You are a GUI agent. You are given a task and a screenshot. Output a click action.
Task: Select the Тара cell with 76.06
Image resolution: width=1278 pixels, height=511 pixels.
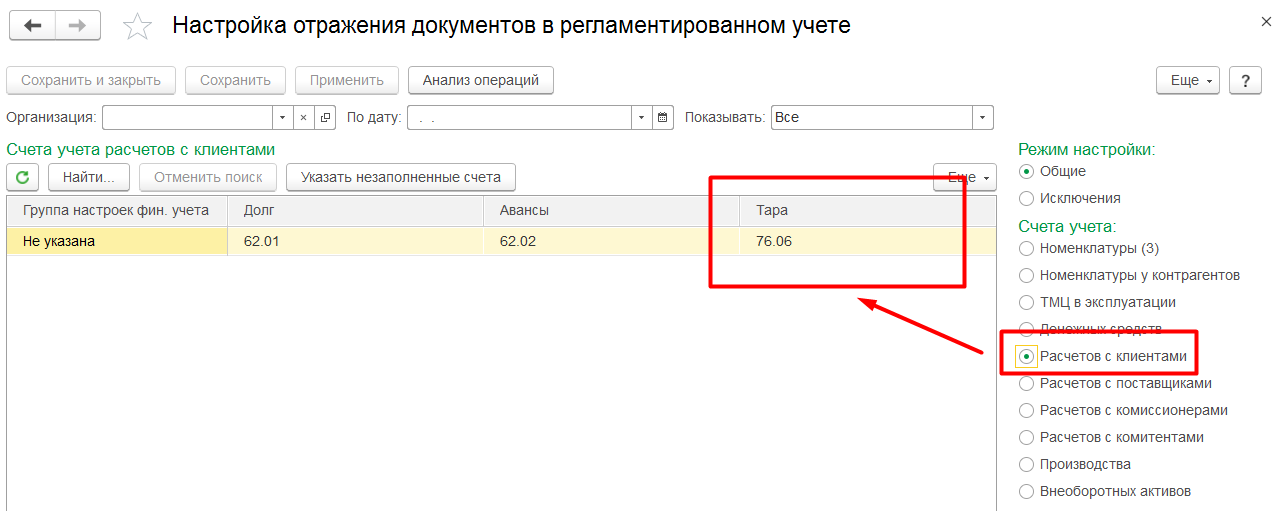(867, 241)
